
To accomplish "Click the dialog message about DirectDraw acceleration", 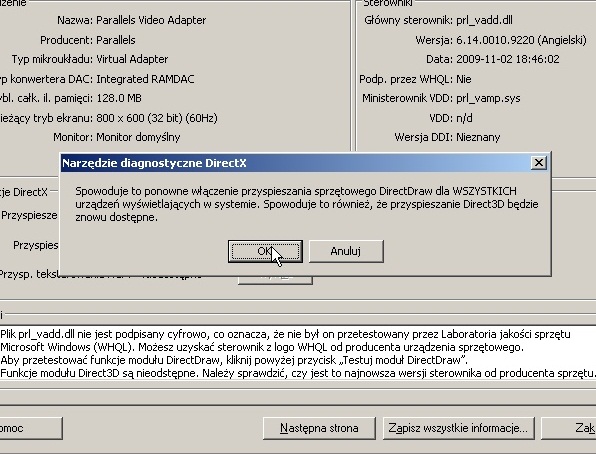I will point(306,204).
